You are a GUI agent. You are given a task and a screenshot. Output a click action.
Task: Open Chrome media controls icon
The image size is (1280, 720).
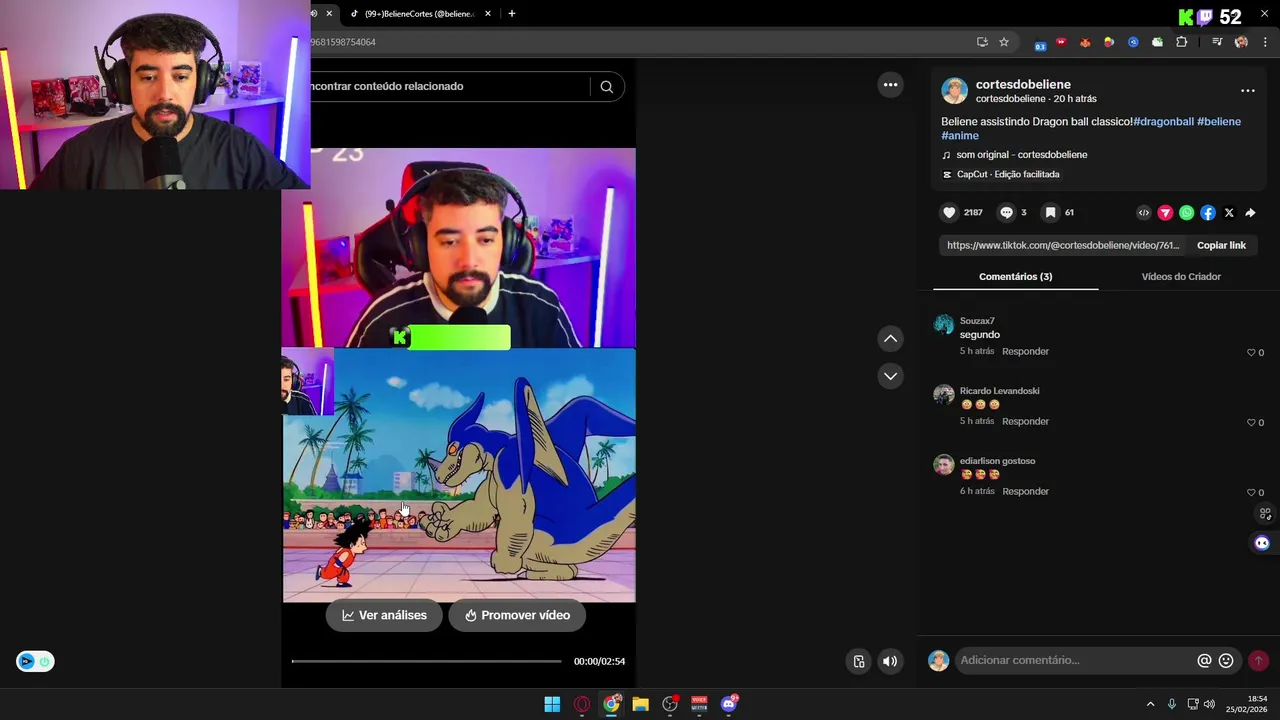[x=1217, y=42]
